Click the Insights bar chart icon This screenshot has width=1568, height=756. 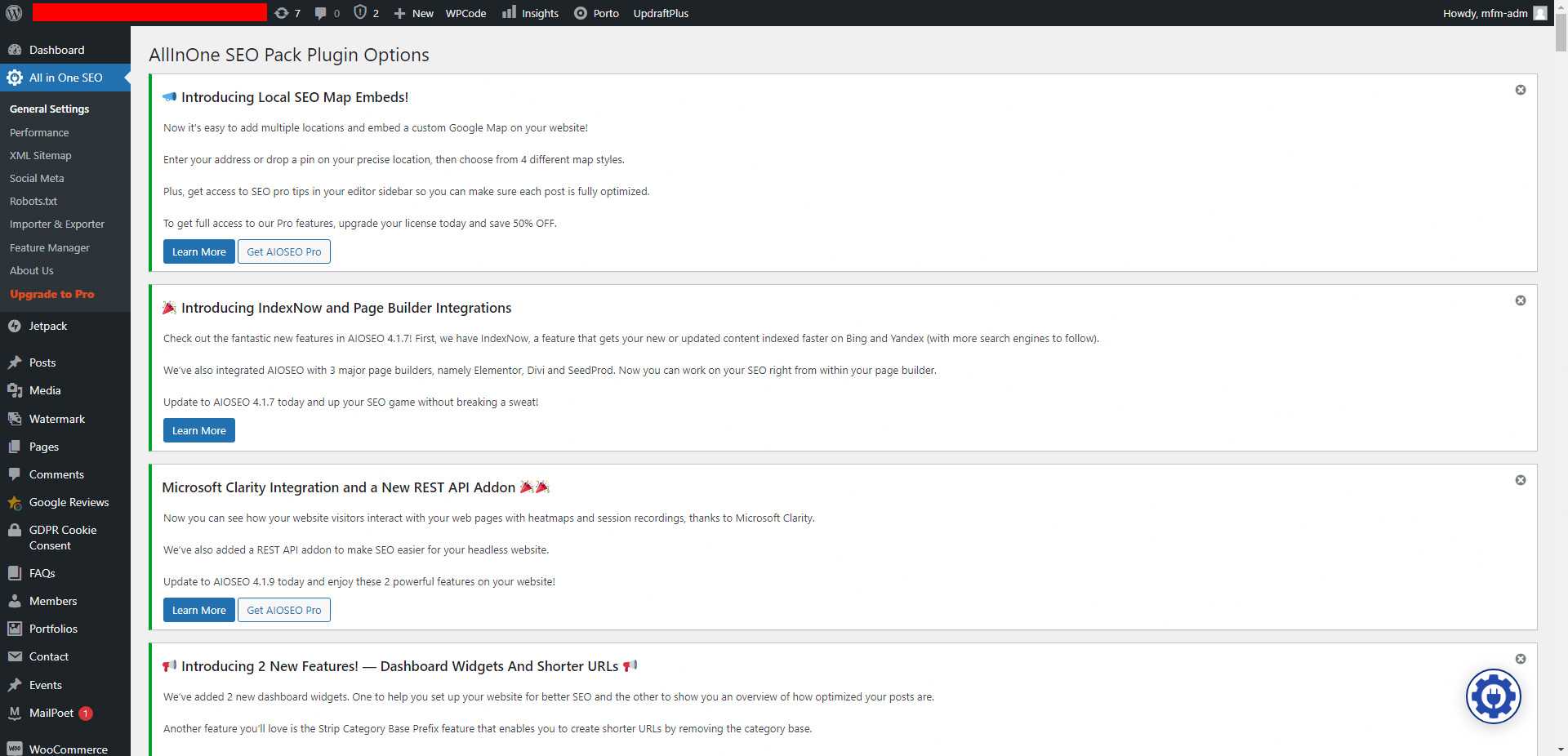[509, 12]
